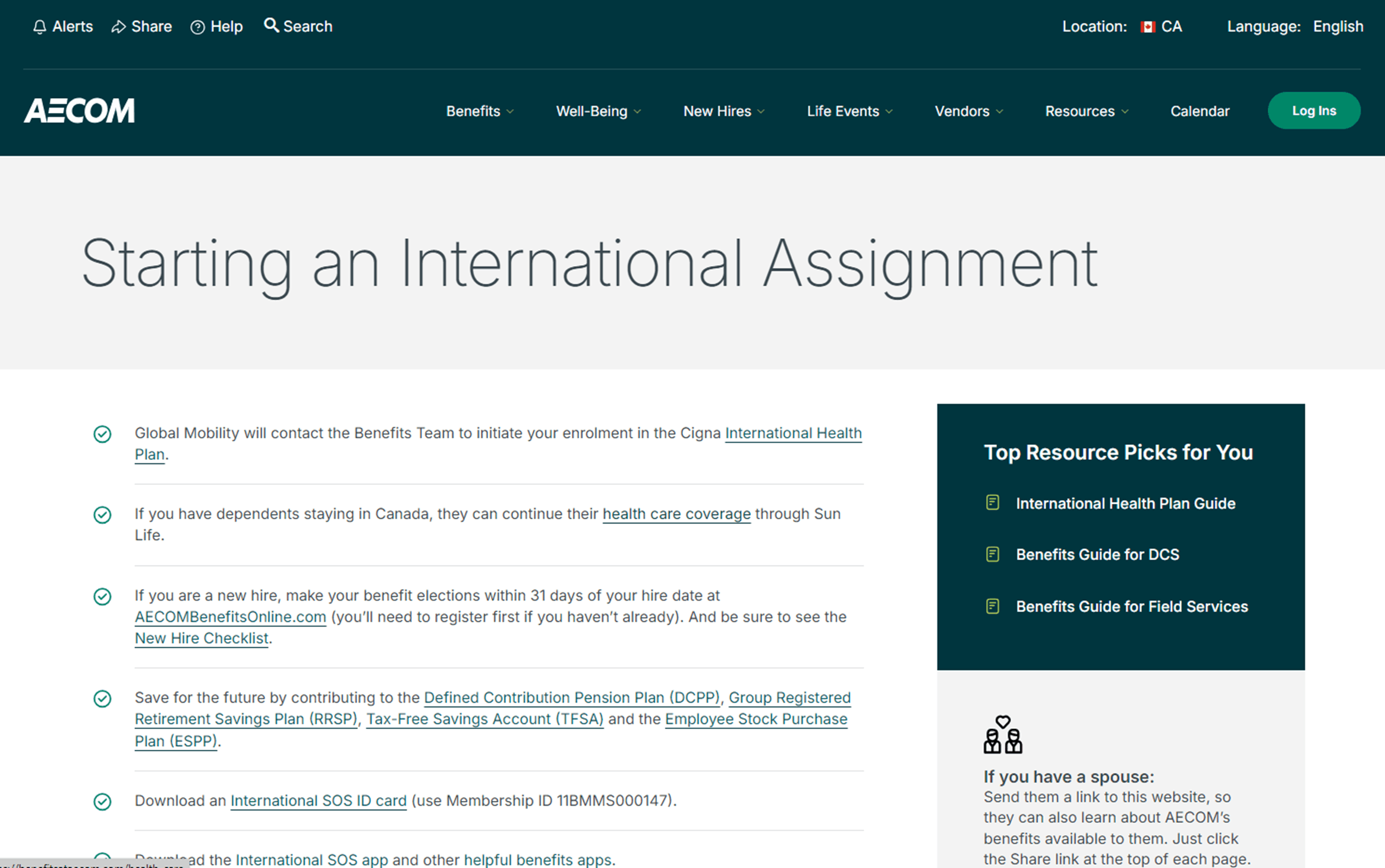Go to the Calendar page
The image size is (1385, 868).
click(x=1200, y=111)
